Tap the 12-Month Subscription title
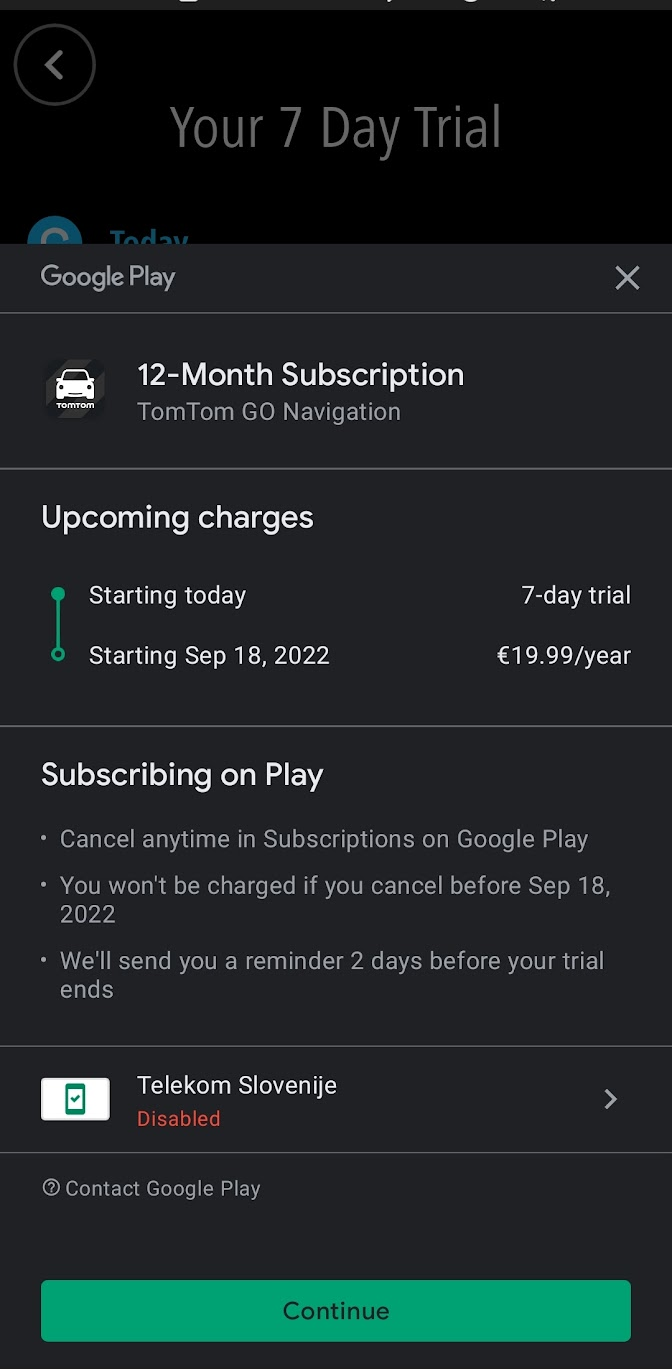Screen dimensions: 672x1369 (x=300, y=375)
